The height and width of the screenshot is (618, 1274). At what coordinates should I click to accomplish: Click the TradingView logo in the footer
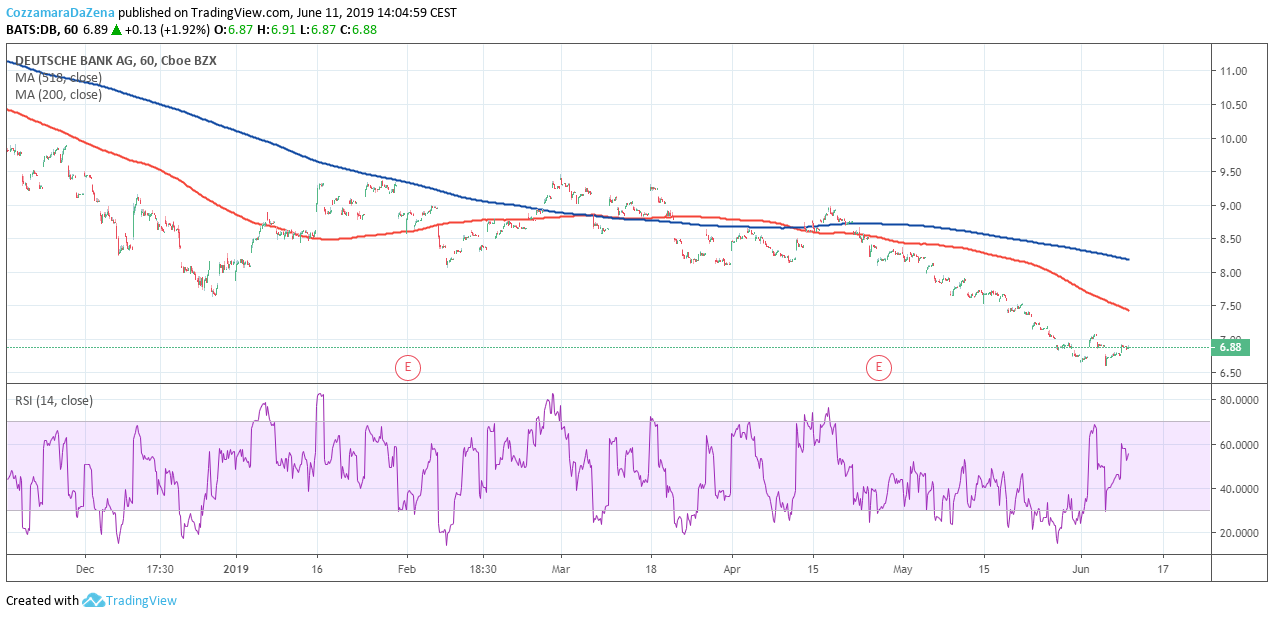click(x=130, y=600)
